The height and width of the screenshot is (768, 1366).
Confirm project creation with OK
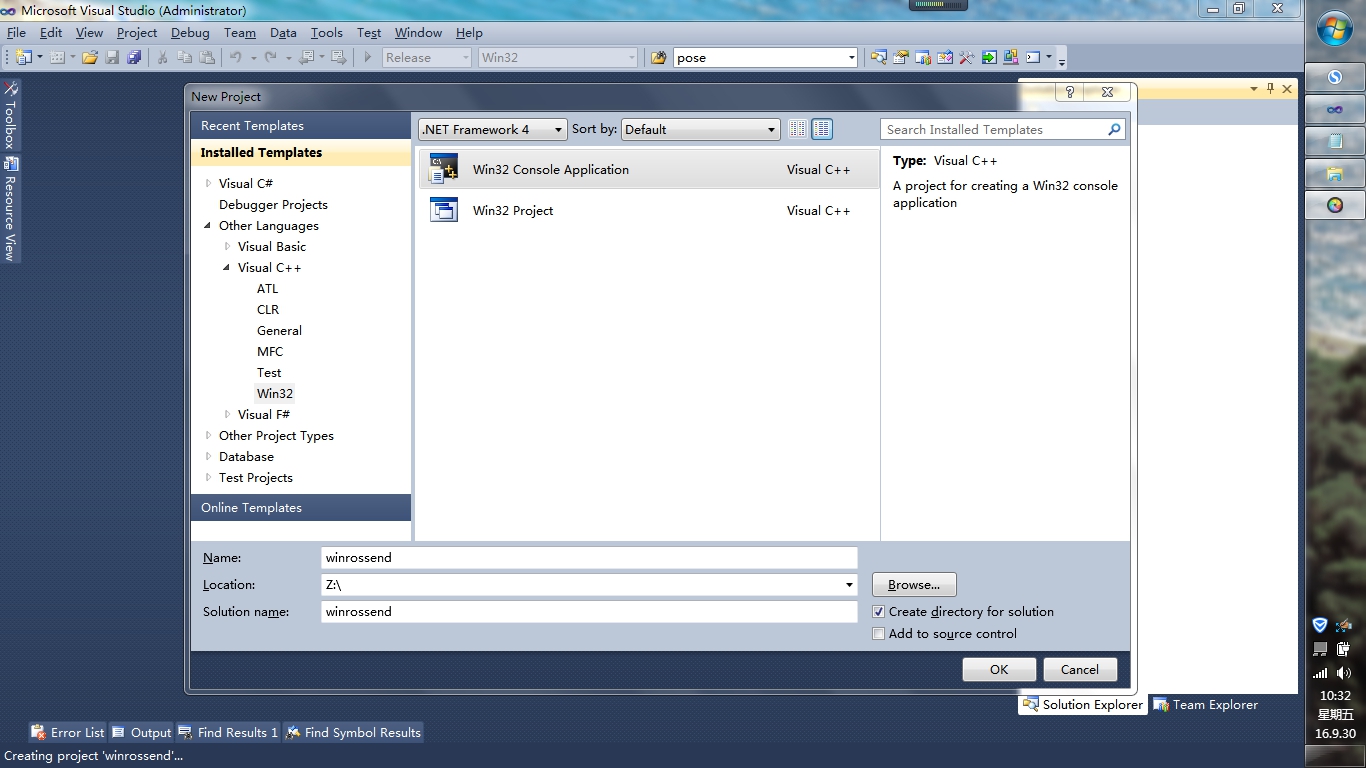point(999,670)
